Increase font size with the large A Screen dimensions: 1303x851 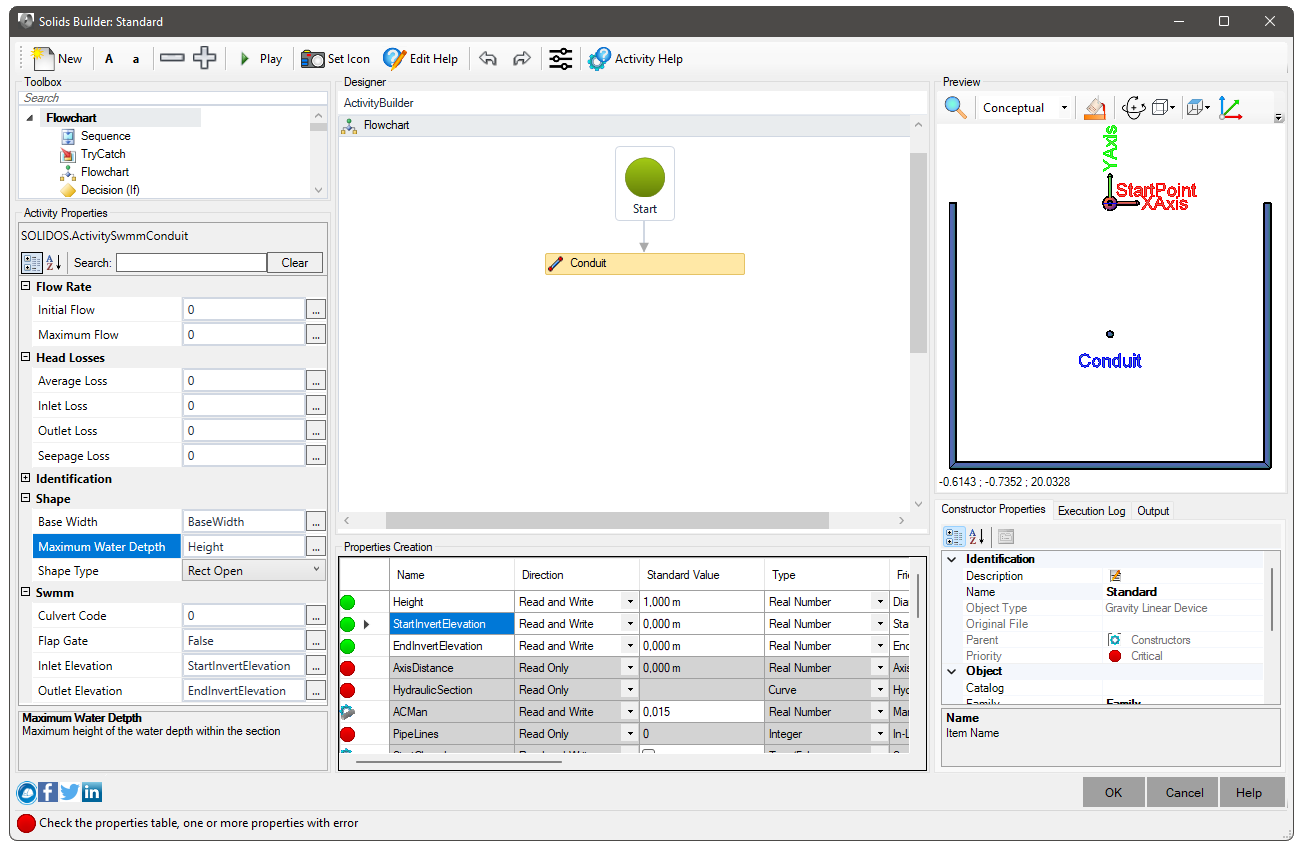tap(109, 59)
